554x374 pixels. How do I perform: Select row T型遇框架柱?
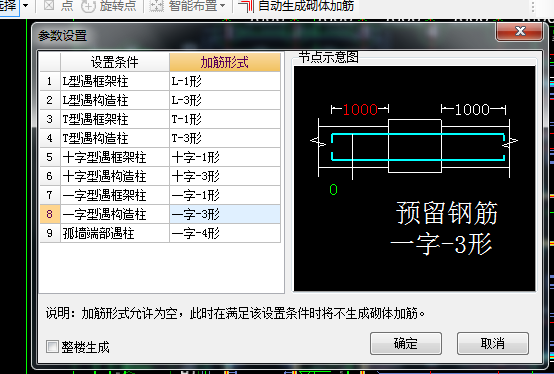pos(115,119)
